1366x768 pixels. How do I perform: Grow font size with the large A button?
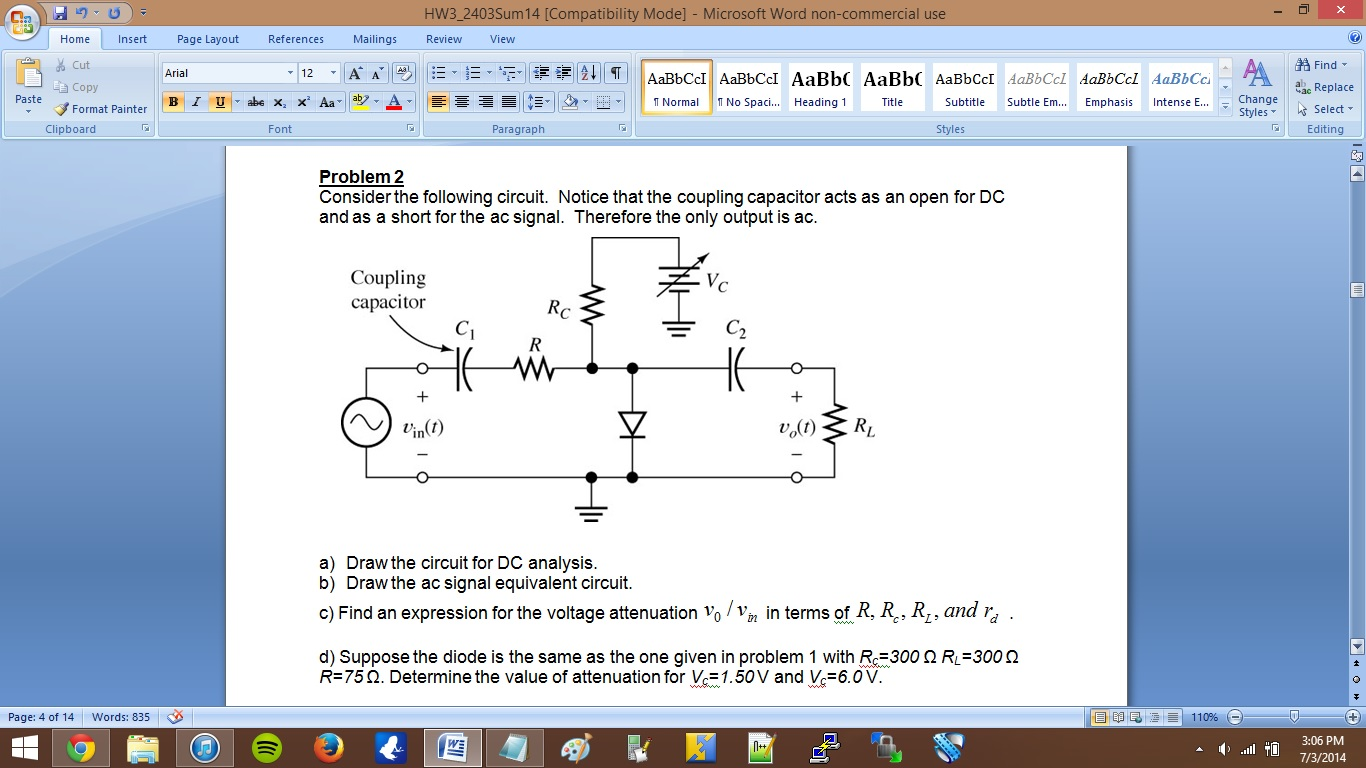[x=356, y=73]
